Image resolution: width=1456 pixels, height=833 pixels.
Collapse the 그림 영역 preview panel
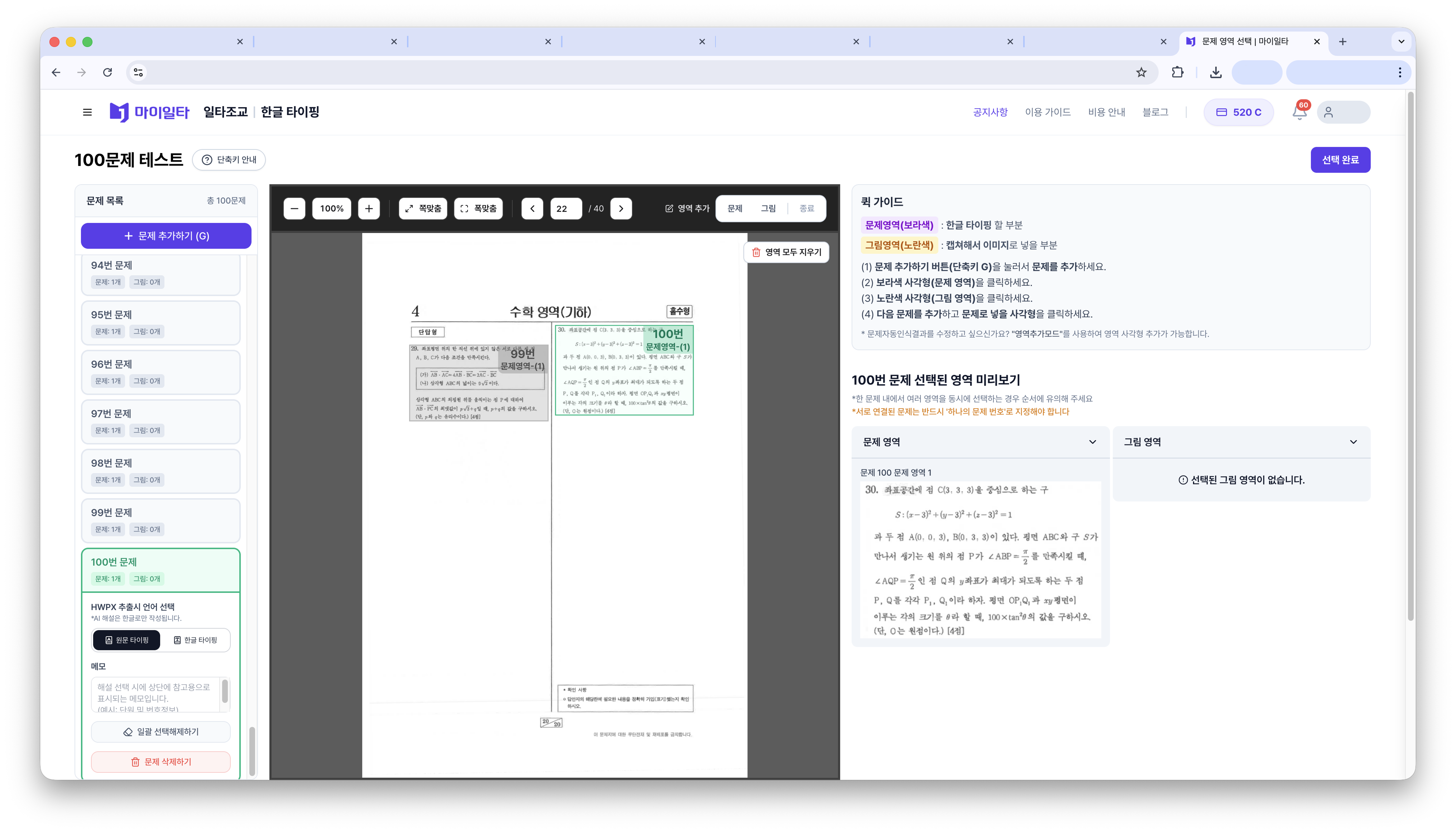1353,442
